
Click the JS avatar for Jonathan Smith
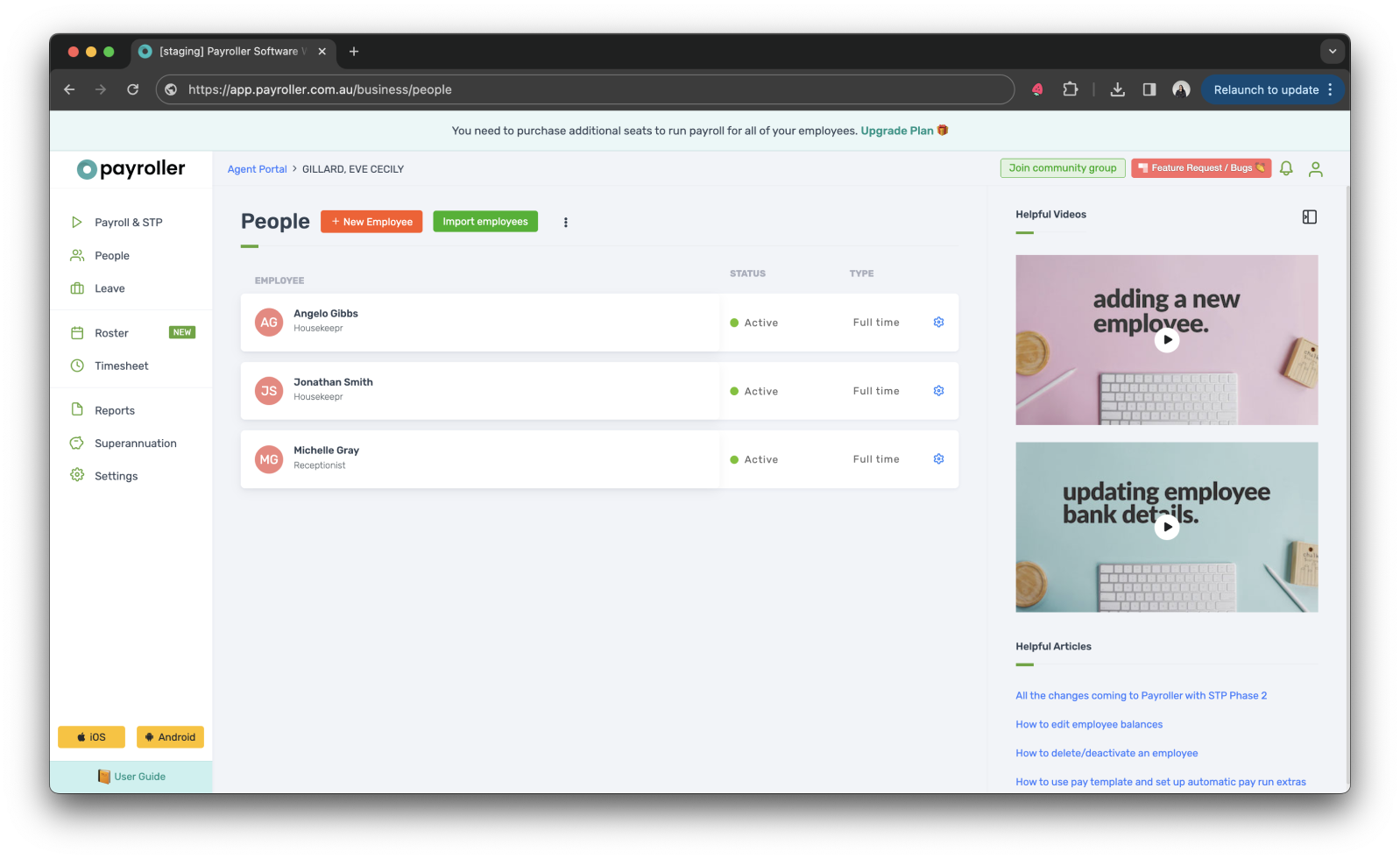coord(269,391)
